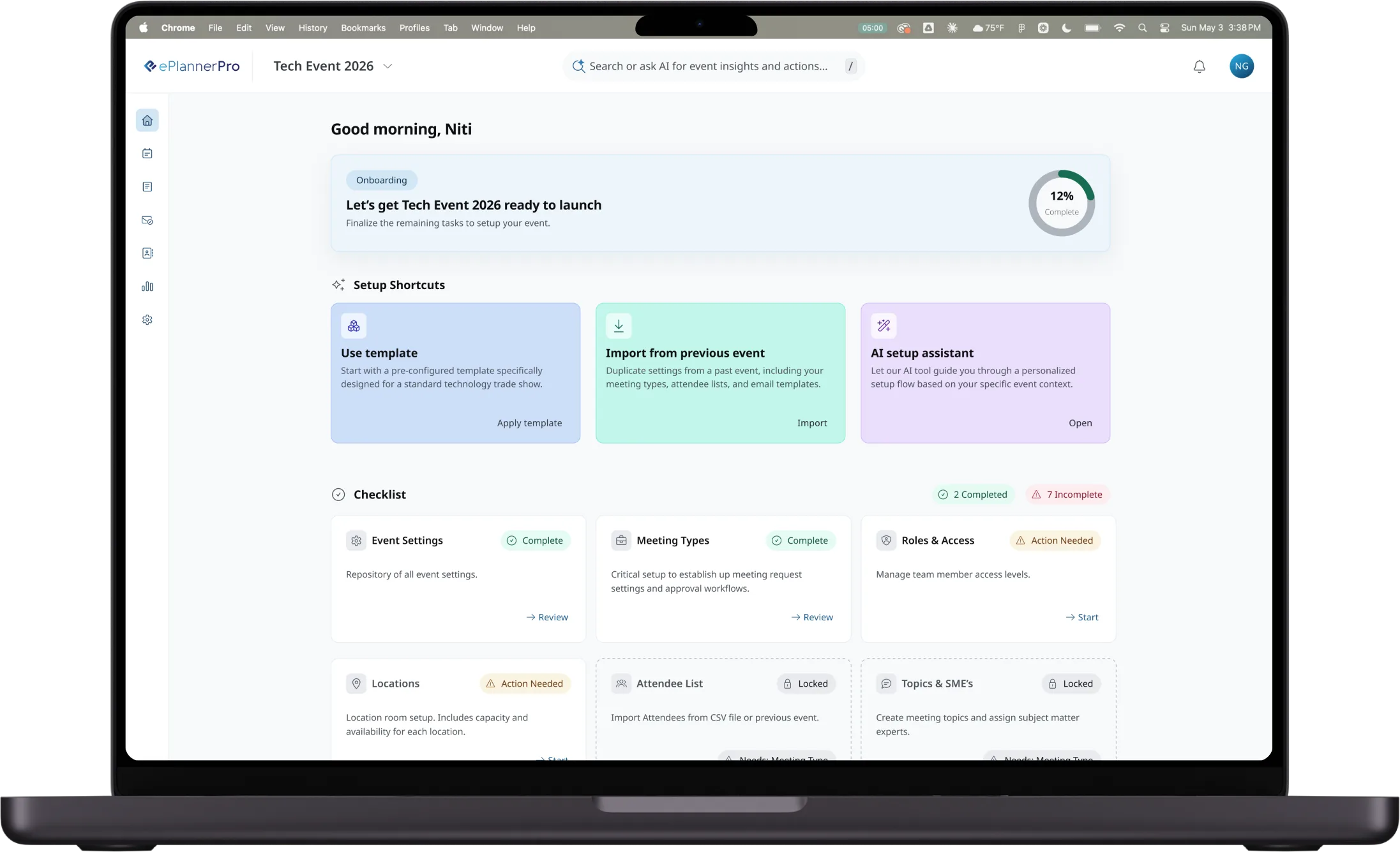Click the Event Settings Complete badge
Screen dimensions: 1400x852
coord(535,541)
